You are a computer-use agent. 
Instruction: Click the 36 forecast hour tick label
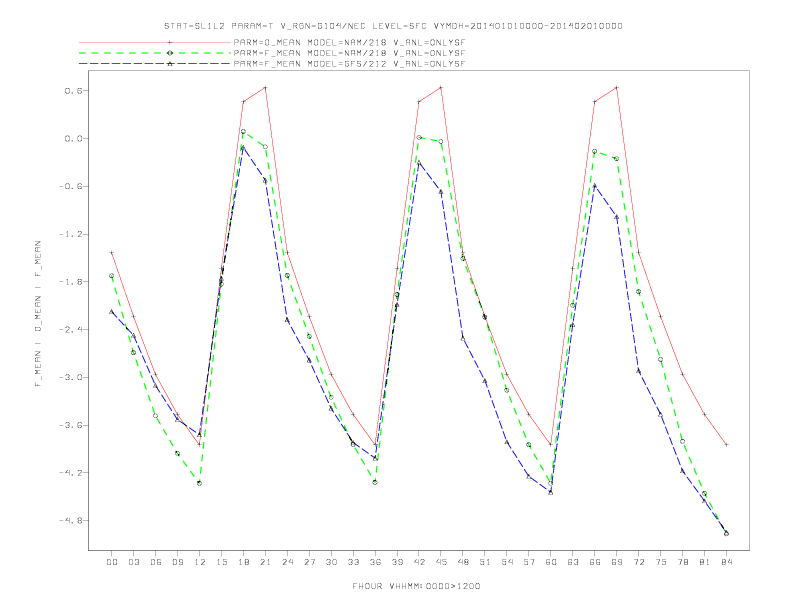375,562
